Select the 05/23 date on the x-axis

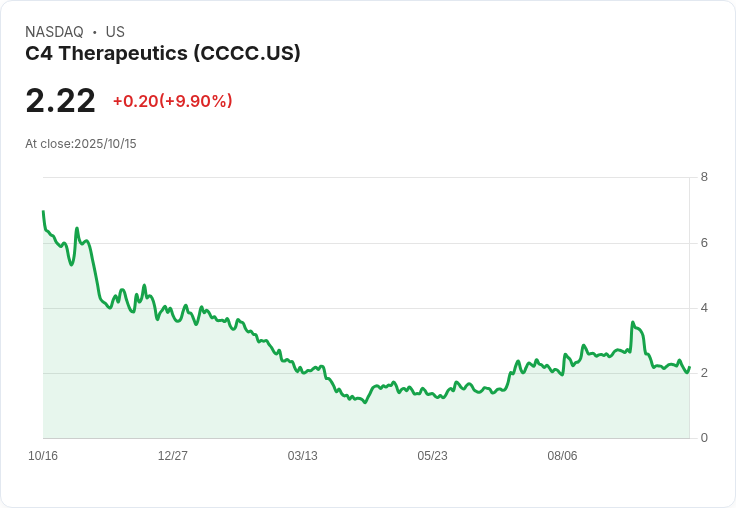[x=433, y=456]
